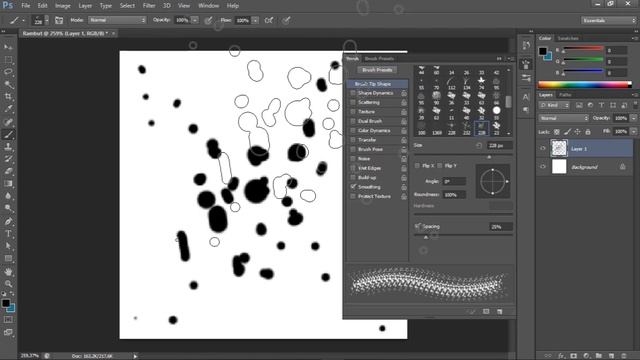Viewport: 640px width, 360px height.
Task: Open the File menu
Action: 26,6
